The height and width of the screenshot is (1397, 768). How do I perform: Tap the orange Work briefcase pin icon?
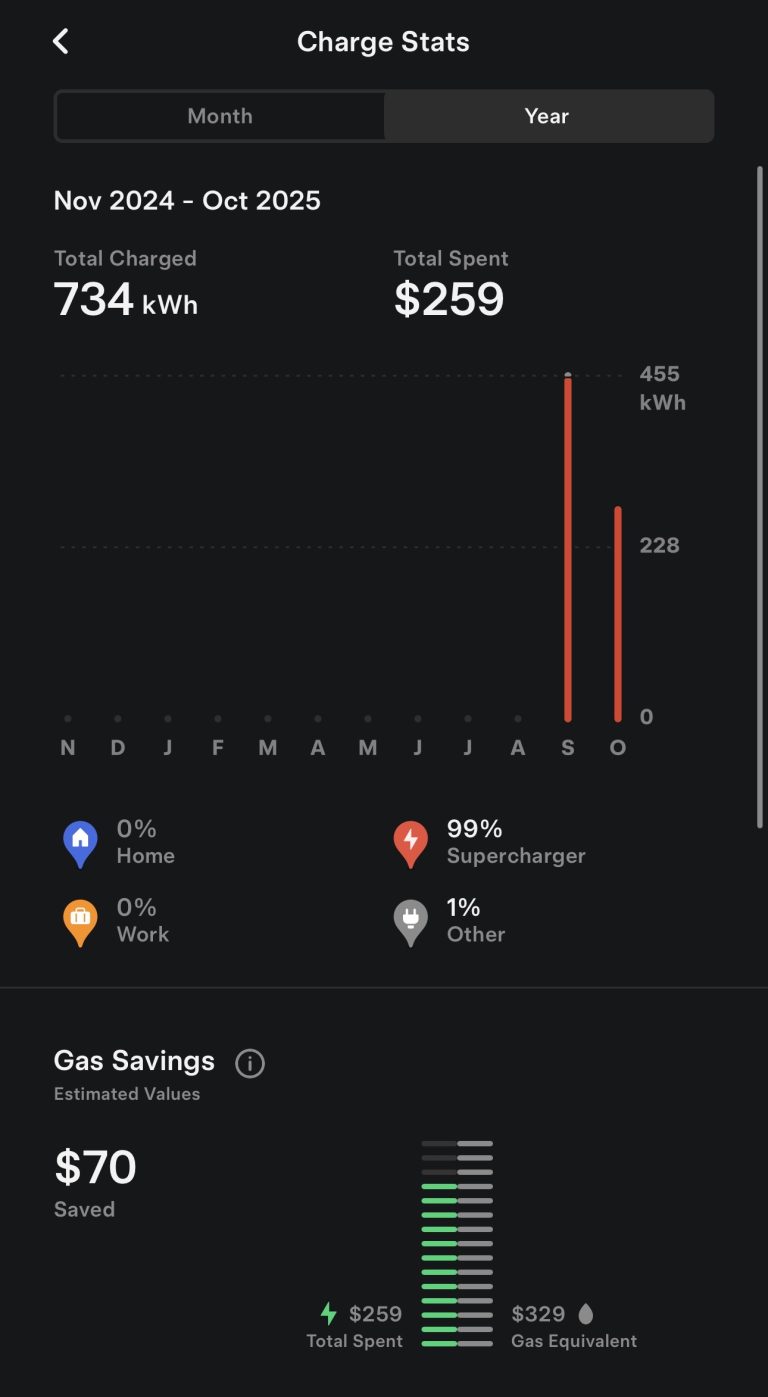pyautogui.click(x=80, y=922)
